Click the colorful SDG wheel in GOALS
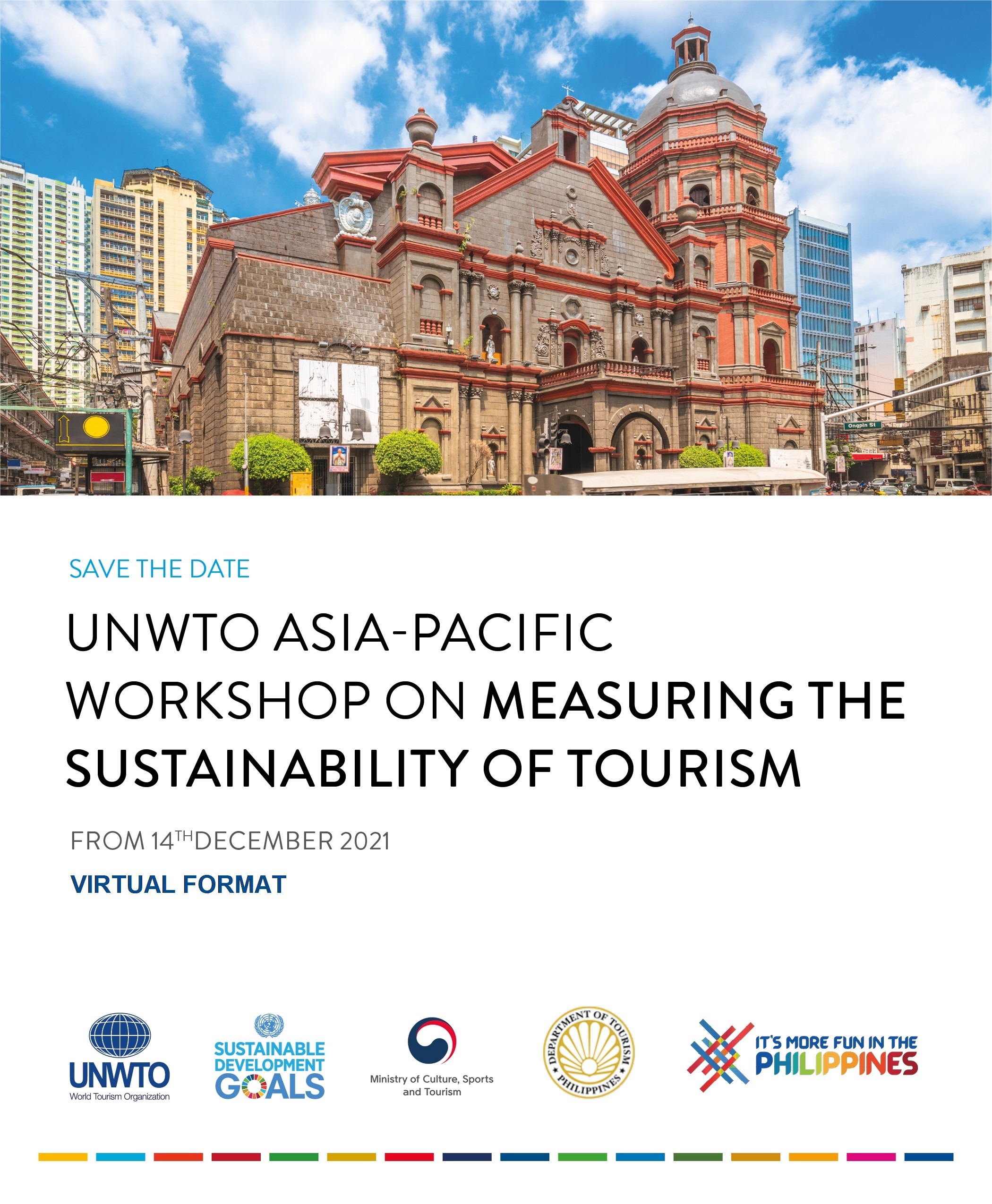Screen dimensions: 992x1204 pos(254,1086)
